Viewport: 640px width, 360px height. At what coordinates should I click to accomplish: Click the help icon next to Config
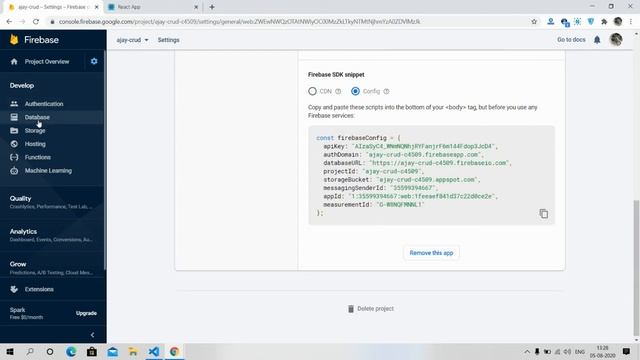(386, 91)
